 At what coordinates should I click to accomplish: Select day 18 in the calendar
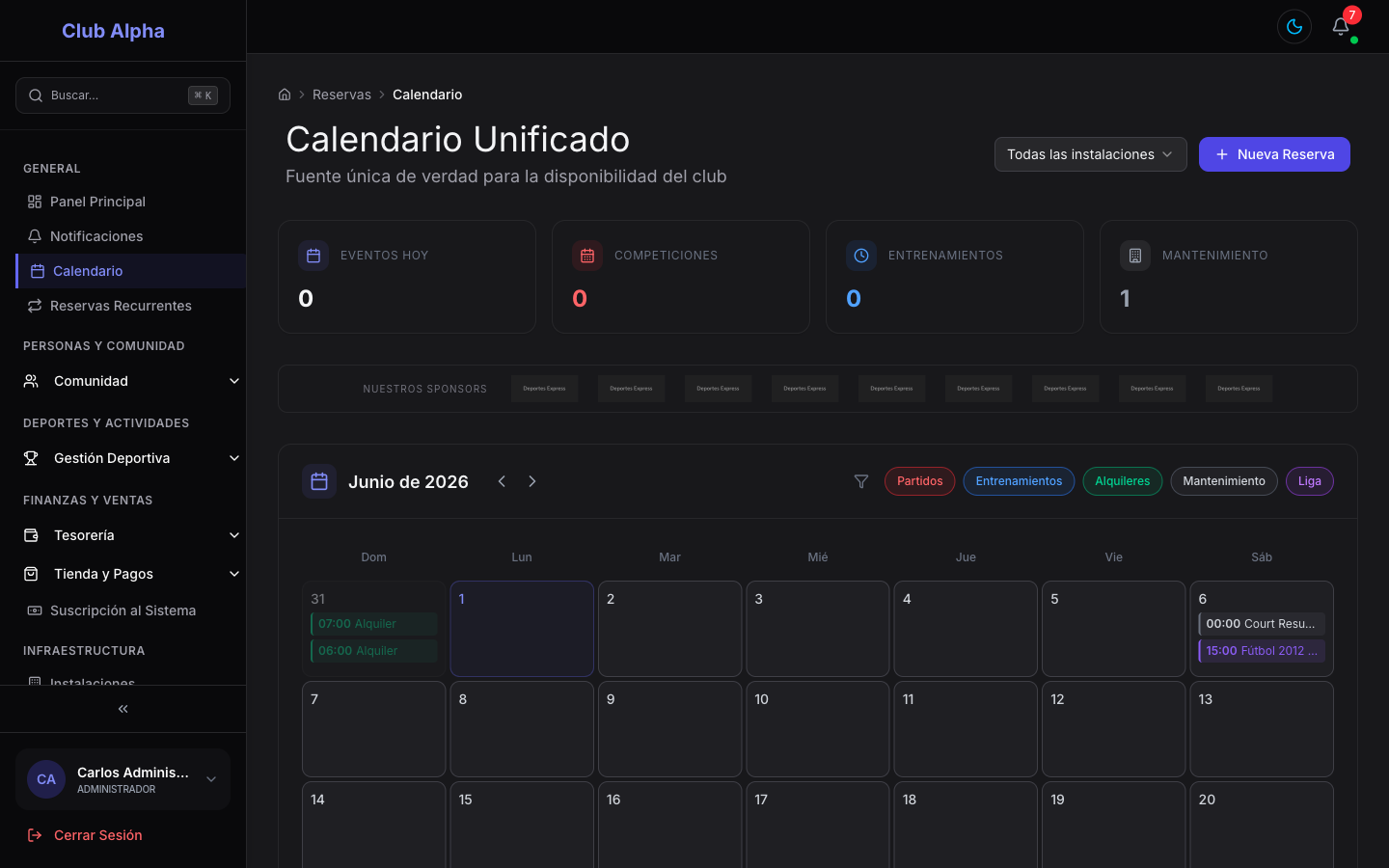966,827
